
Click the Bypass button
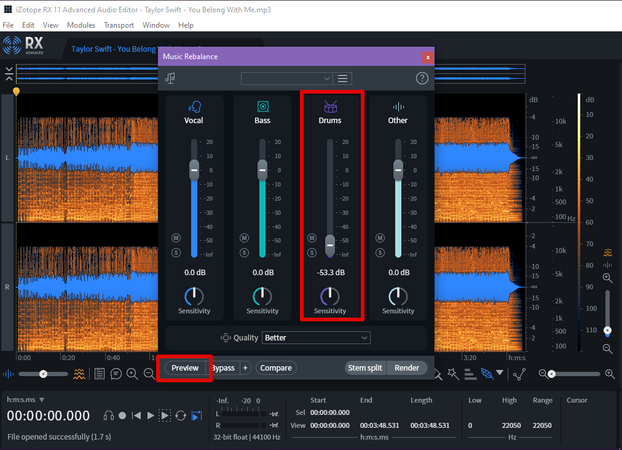pyautogui.click(x=223, y=368)
